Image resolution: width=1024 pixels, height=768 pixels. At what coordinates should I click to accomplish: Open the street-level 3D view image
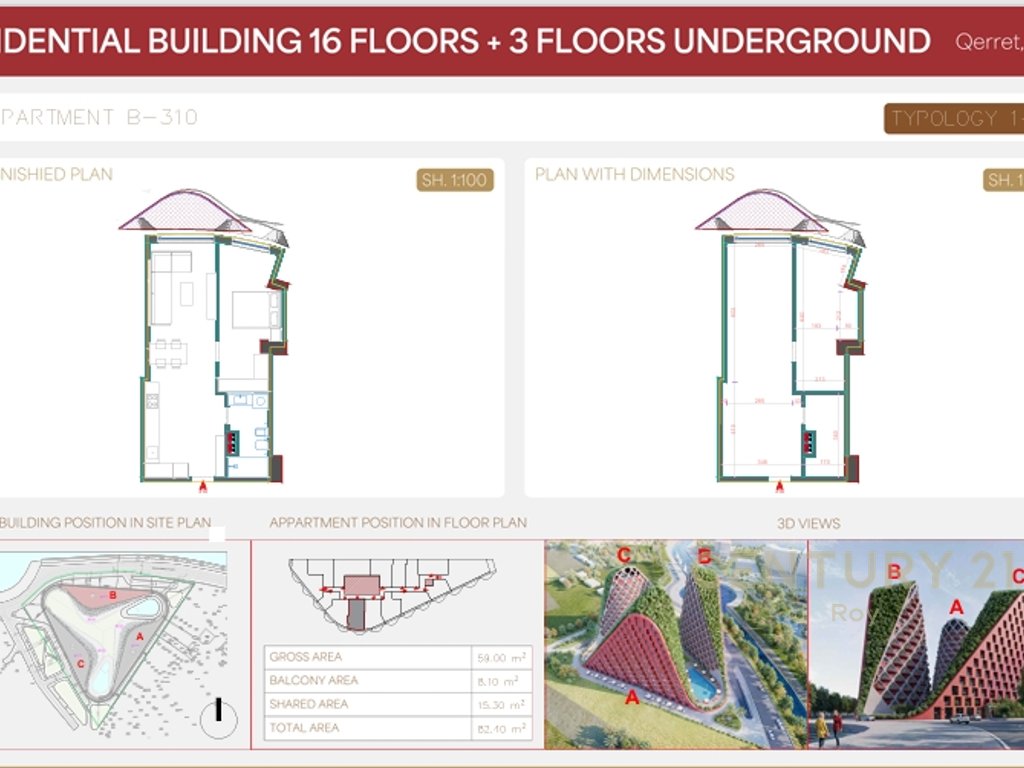915,645
